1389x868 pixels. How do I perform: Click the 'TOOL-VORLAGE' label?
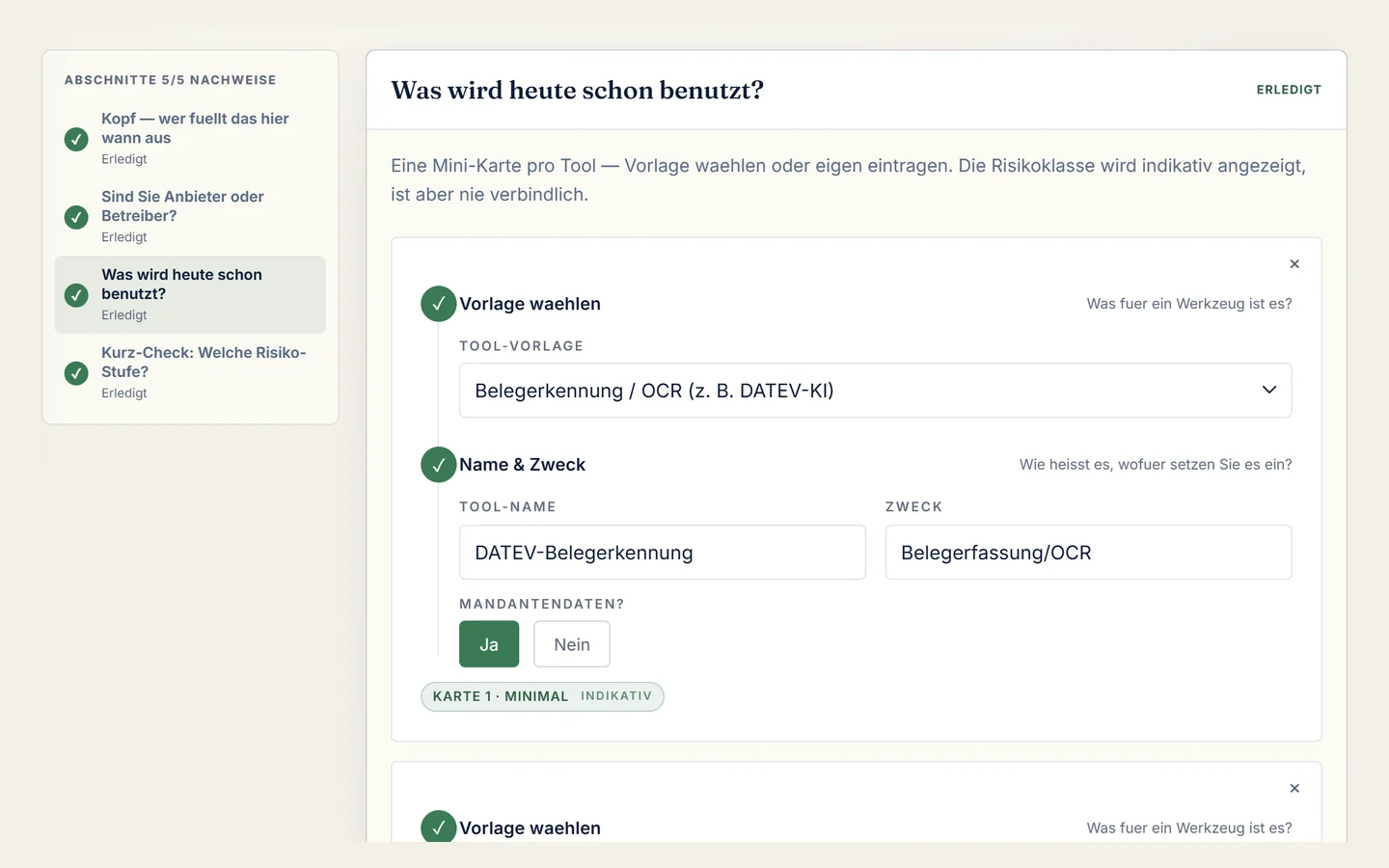(x=522, y=346)
